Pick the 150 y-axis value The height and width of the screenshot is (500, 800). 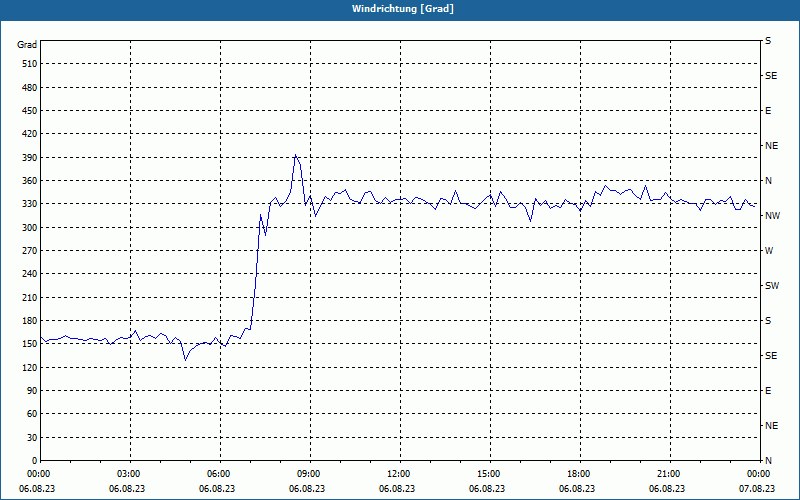[x=30, y=344]
